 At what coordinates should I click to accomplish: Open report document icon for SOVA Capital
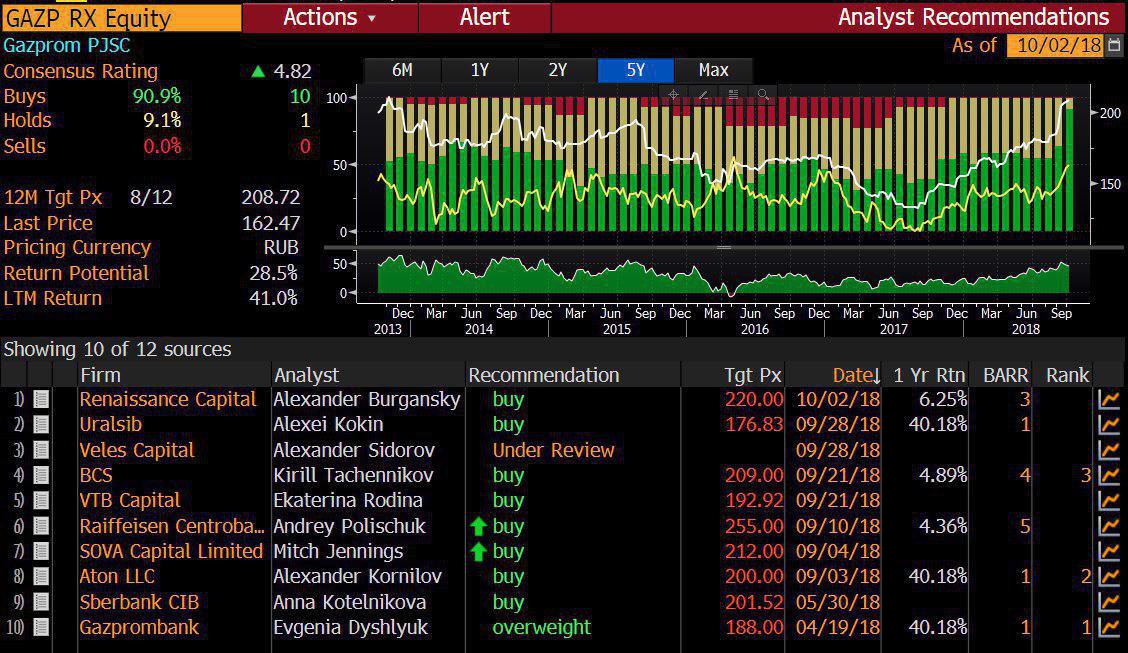(x=41, y=552)
